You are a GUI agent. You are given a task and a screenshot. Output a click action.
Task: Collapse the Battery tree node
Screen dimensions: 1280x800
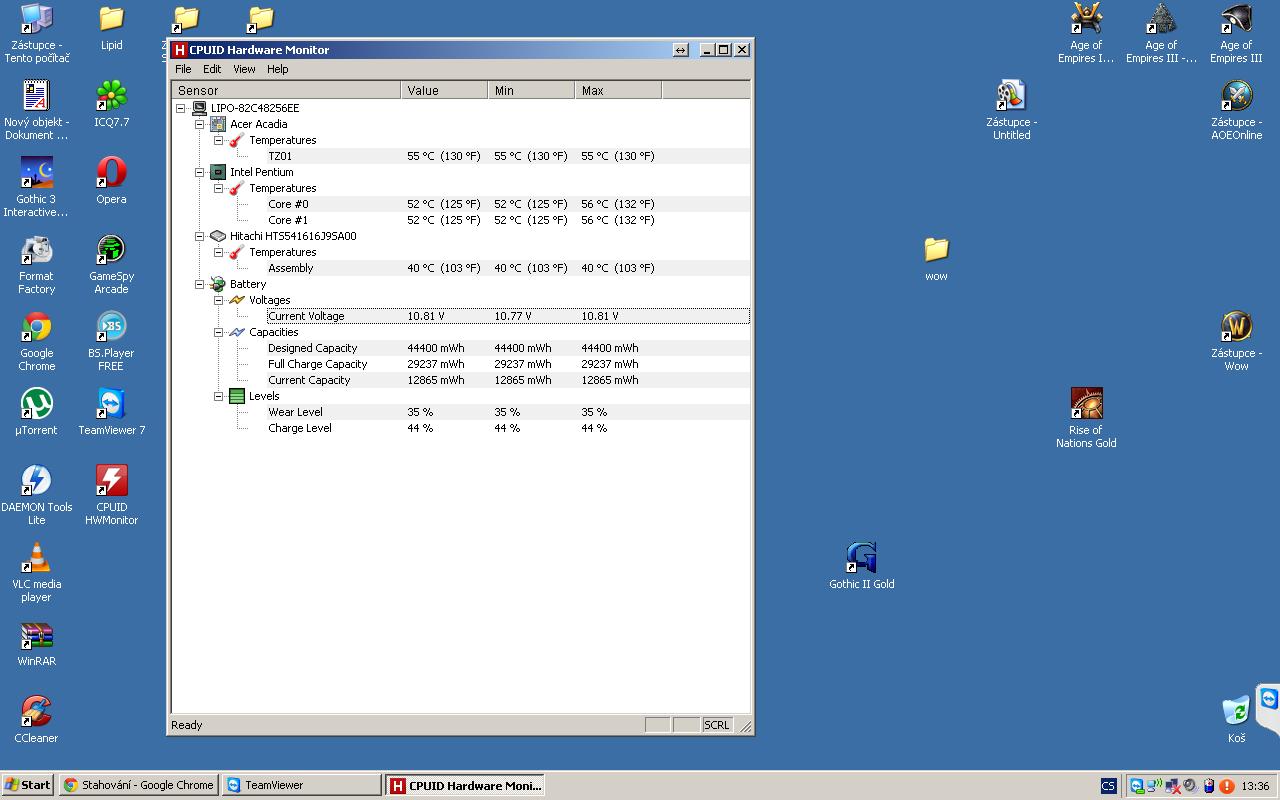(200, 284)
